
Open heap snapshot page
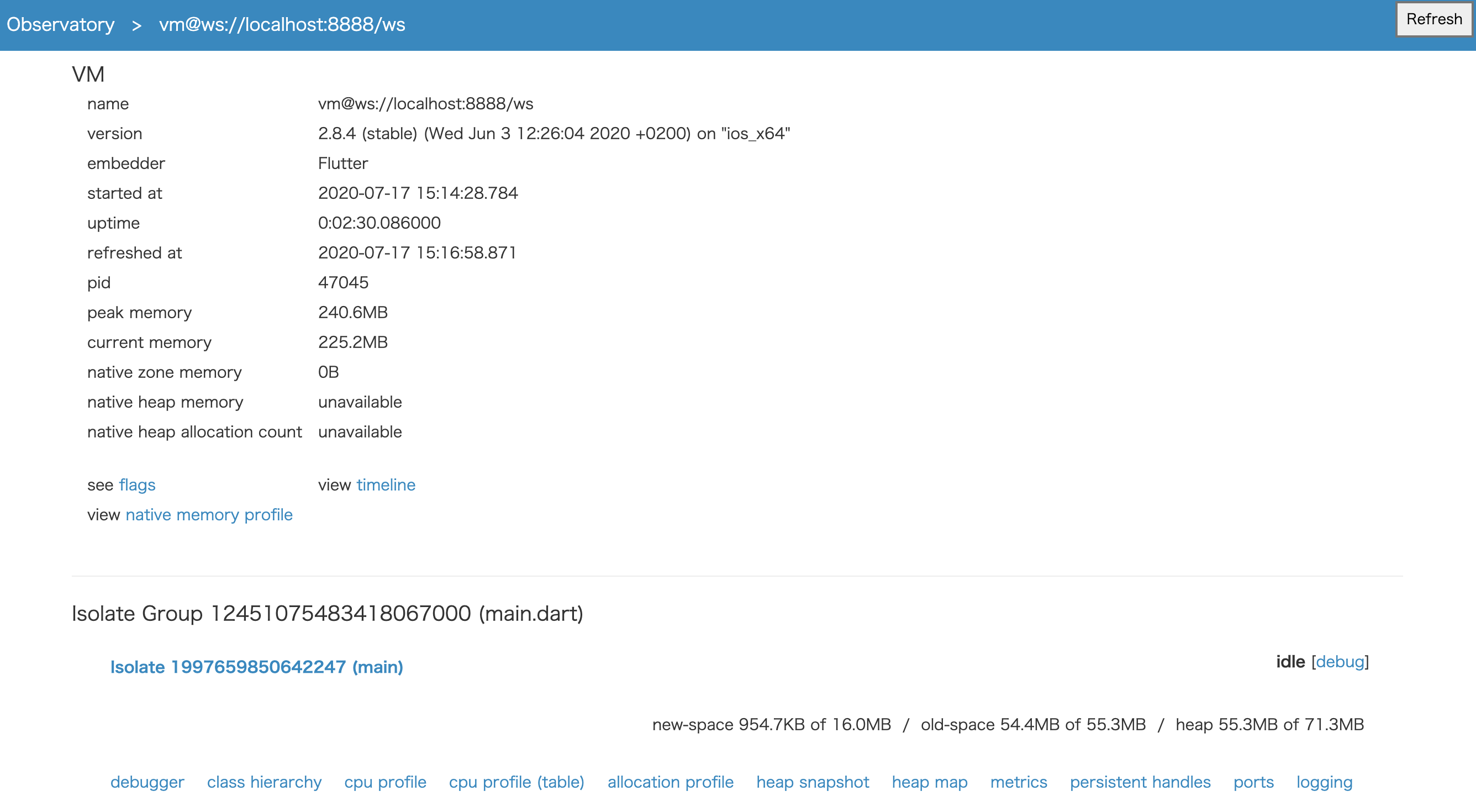(x=813, y=782)
